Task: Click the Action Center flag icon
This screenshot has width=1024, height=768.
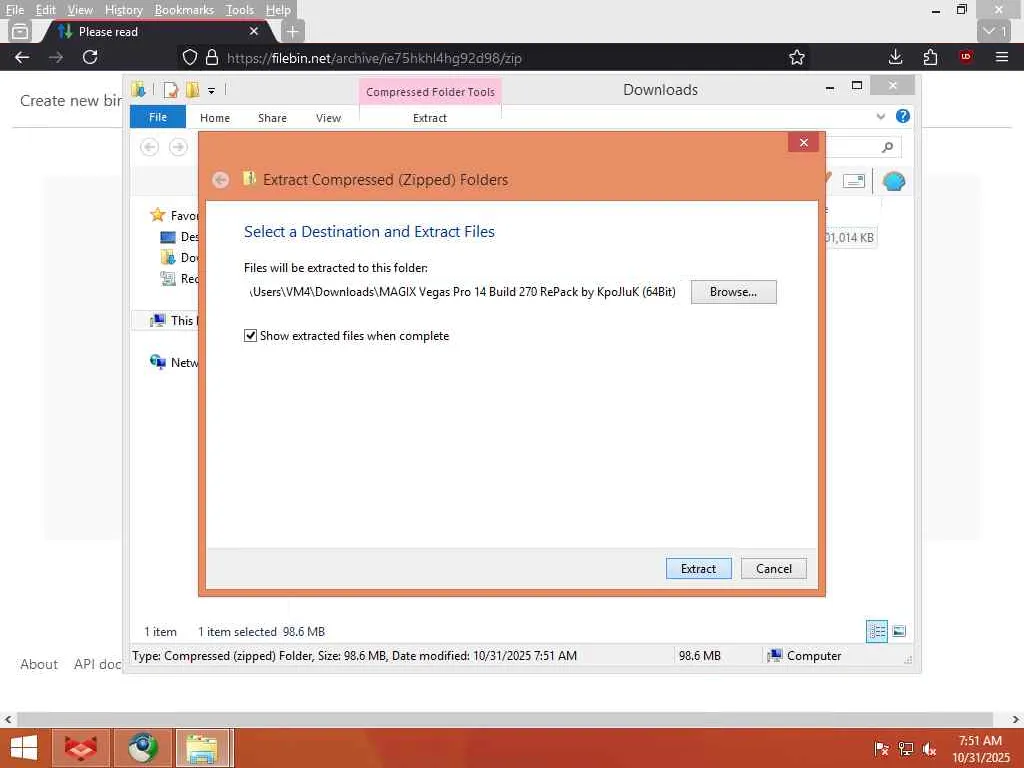Action: (881, 749)
